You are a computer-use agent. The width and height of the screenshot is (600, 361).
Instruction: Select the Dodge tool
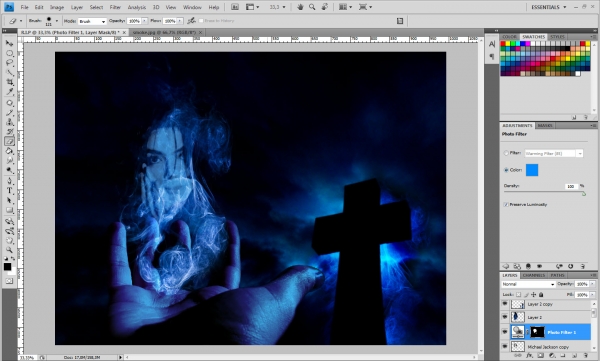(x=9, y=170)
